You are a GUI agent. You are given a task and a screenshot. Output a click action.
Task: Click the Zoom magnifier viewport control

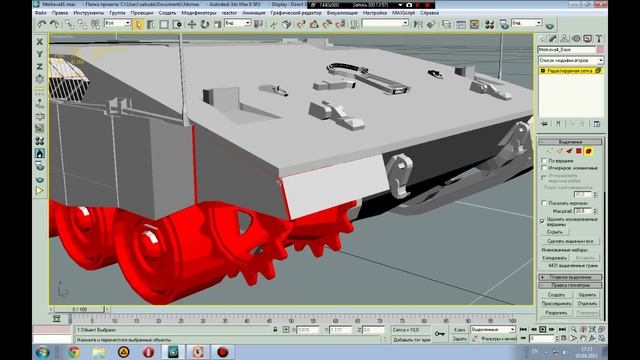(x=573, y=329)
